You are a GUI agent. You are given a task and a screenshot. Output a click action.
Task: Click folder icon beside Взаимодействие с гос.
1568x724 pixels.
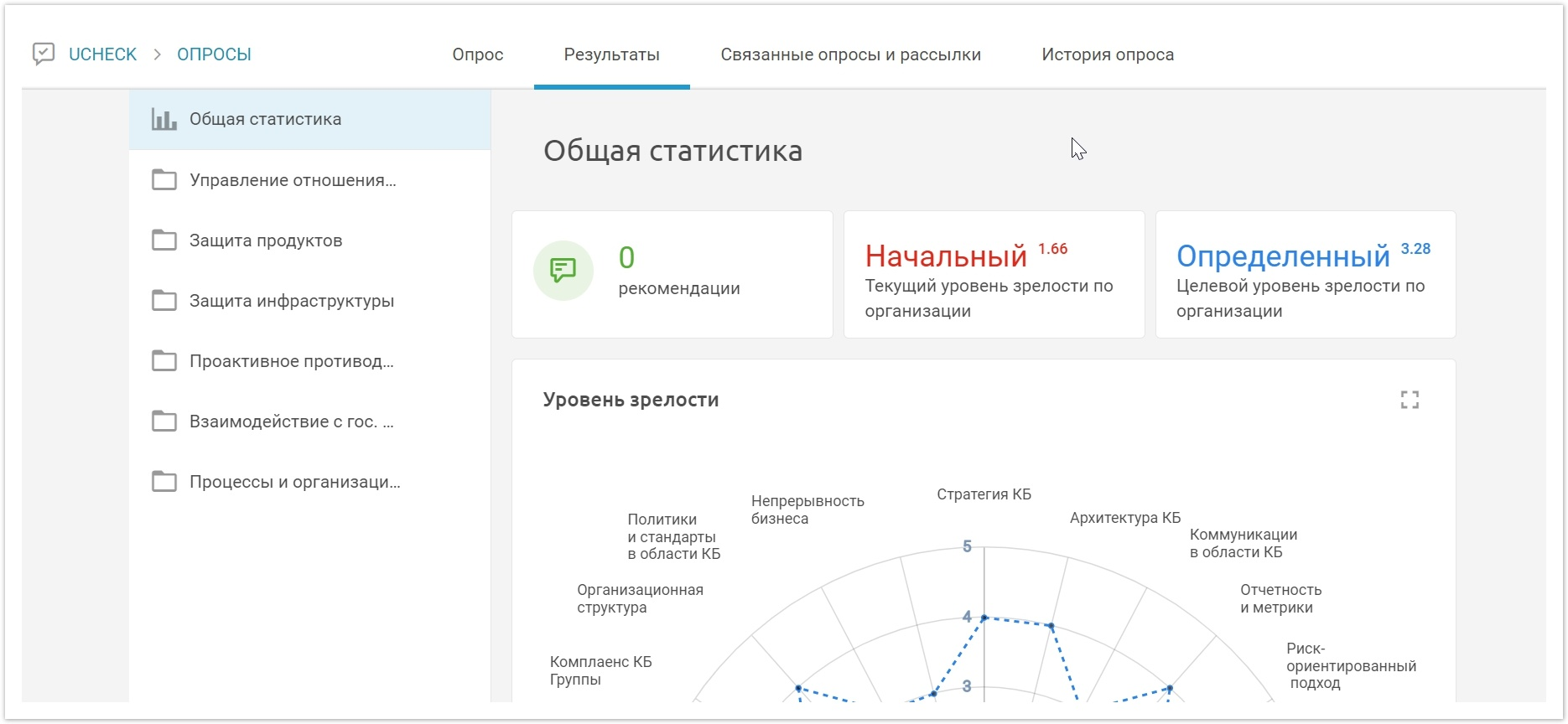click(164, 421)
